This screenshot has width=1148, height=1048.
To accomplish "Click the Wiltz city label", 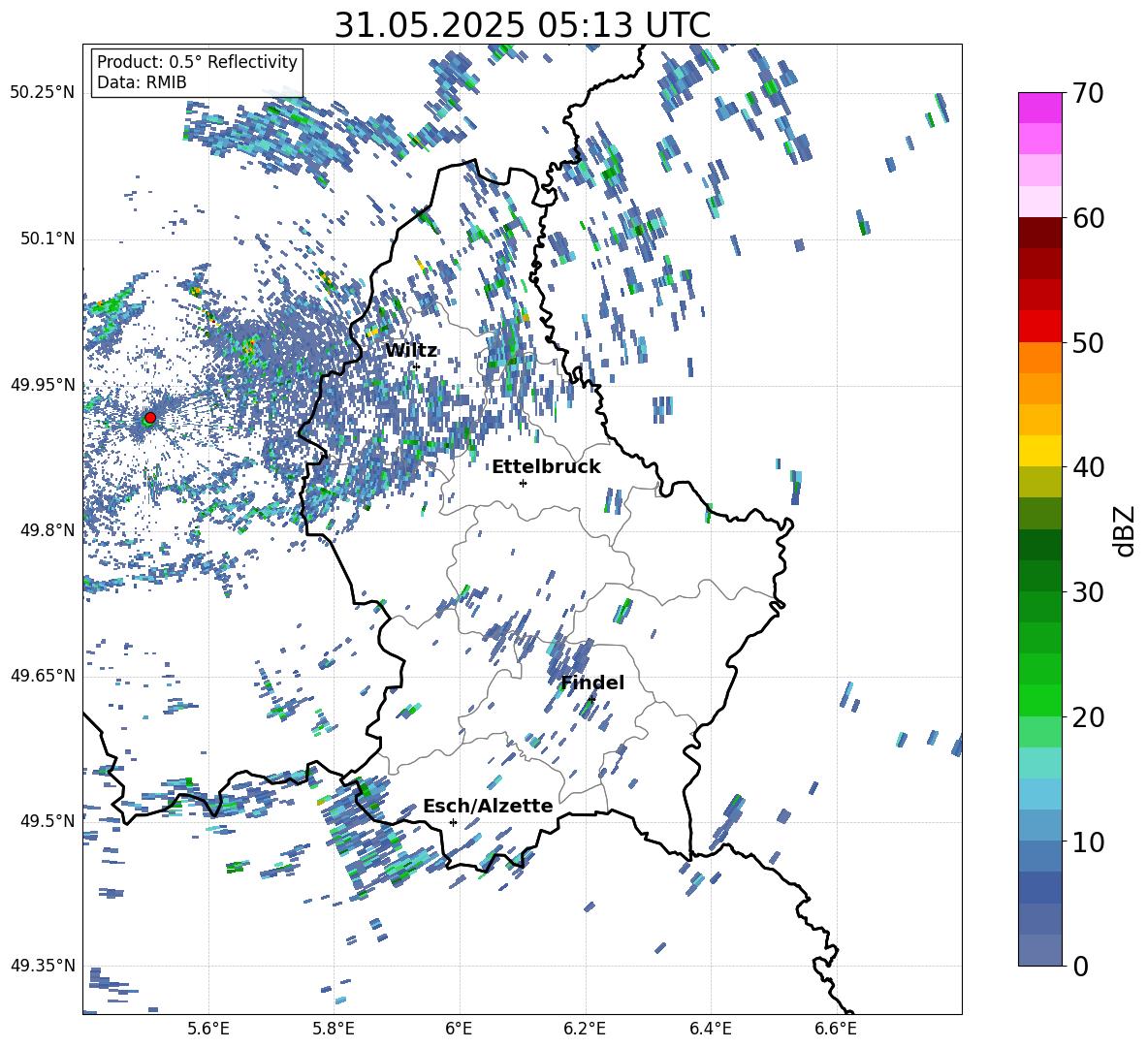I will tap(411, 351).
